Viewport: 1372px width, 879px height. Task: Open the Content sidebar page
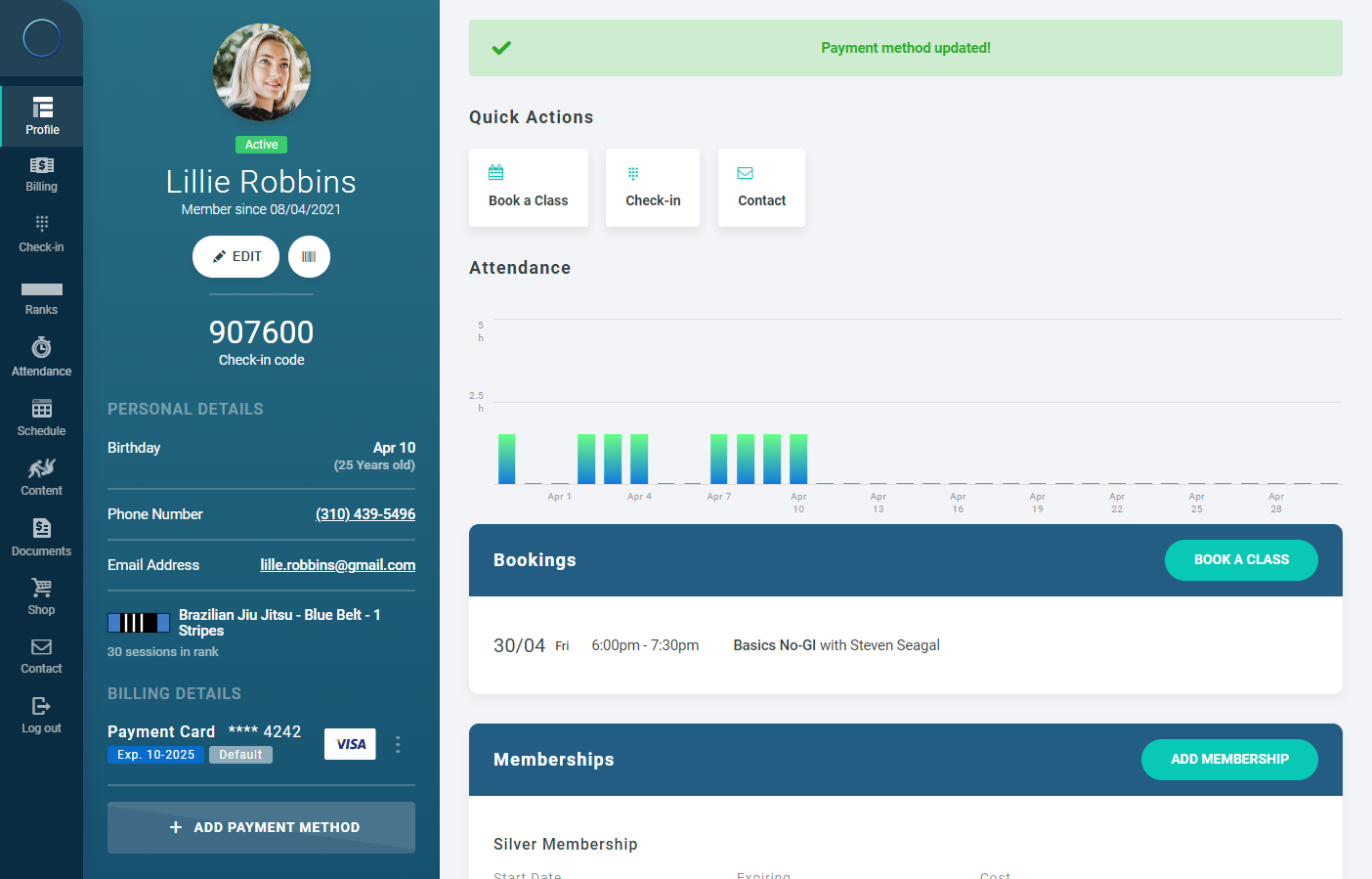pos(41,478)
